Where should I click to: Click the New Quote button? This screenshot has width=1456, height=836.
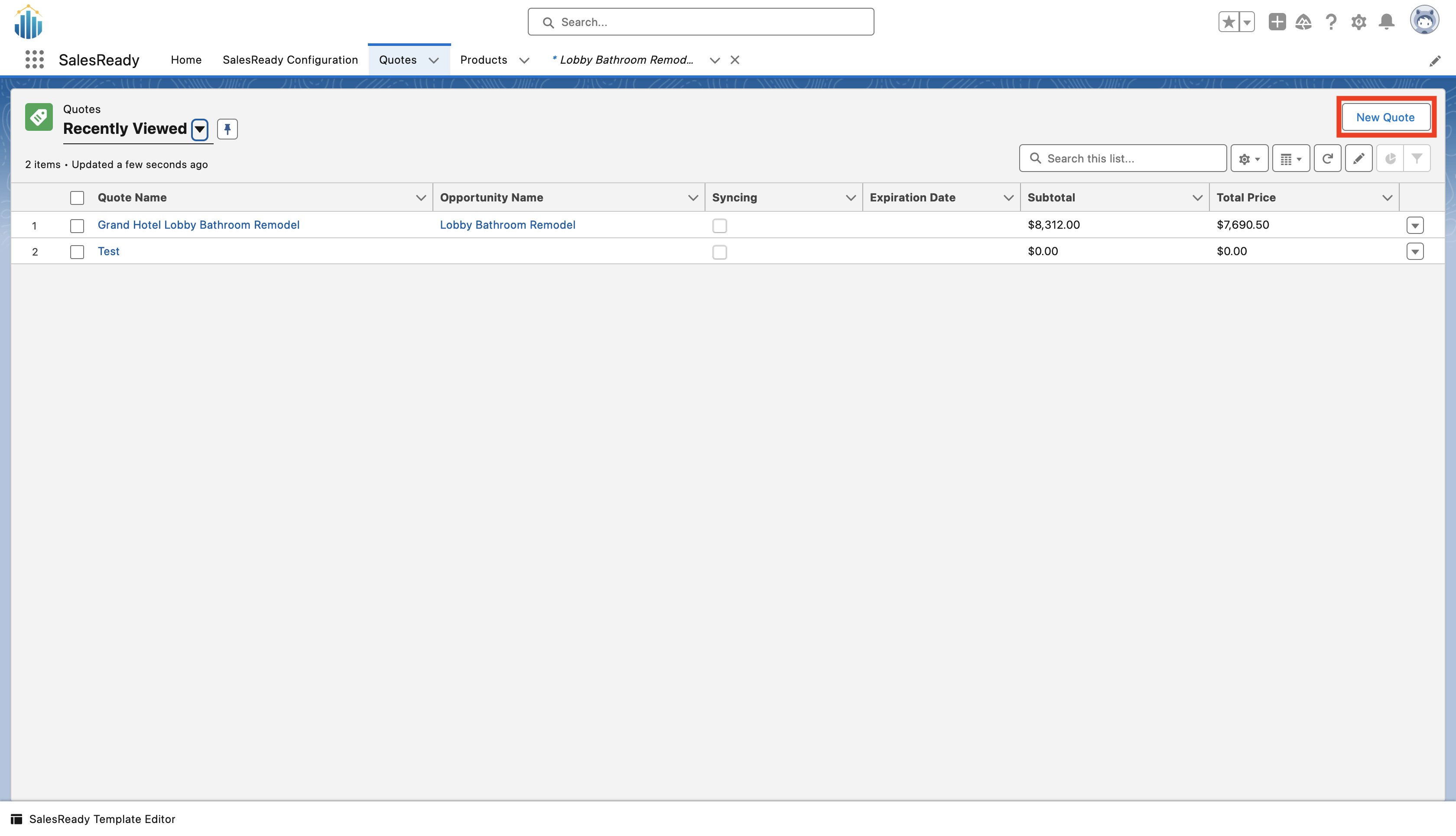pos(1385,117)
